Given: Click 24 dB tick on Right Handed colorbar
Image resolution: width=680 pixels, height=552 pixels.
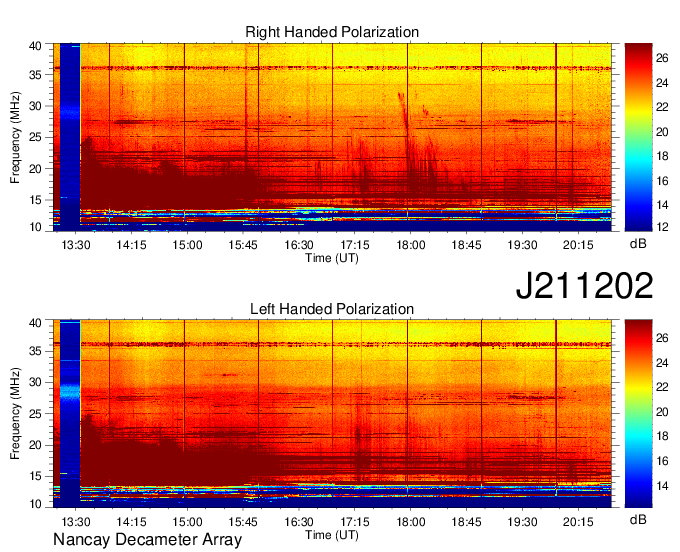Looking at the screenshot, I should coord(662,83).
